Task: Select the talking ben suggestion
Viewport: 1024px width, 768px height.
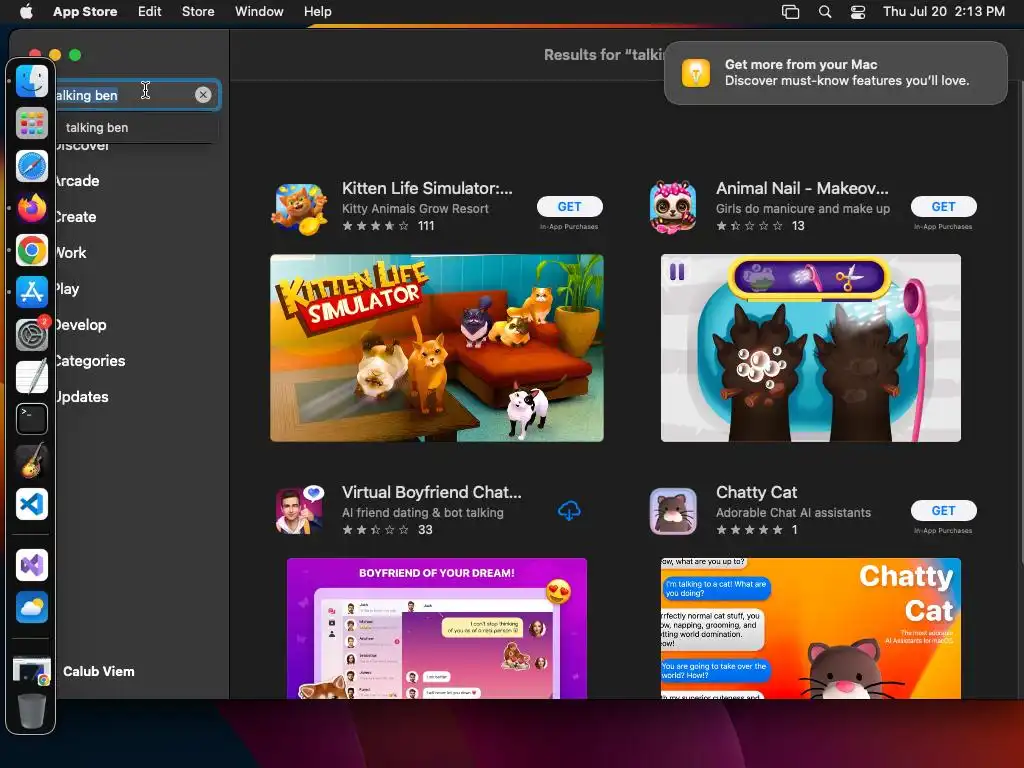Action: tap(136, 127)
